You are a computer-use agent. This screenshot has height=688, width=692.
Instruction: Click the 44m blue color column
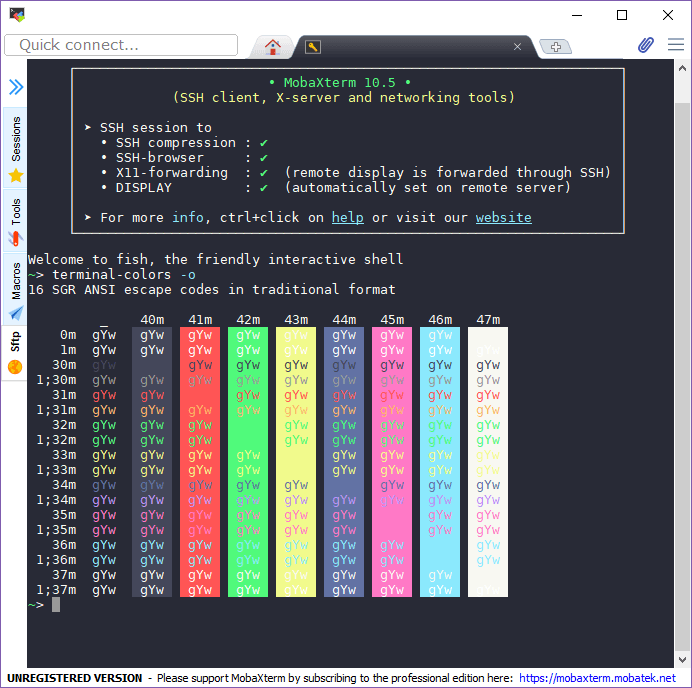pos(344,462)
